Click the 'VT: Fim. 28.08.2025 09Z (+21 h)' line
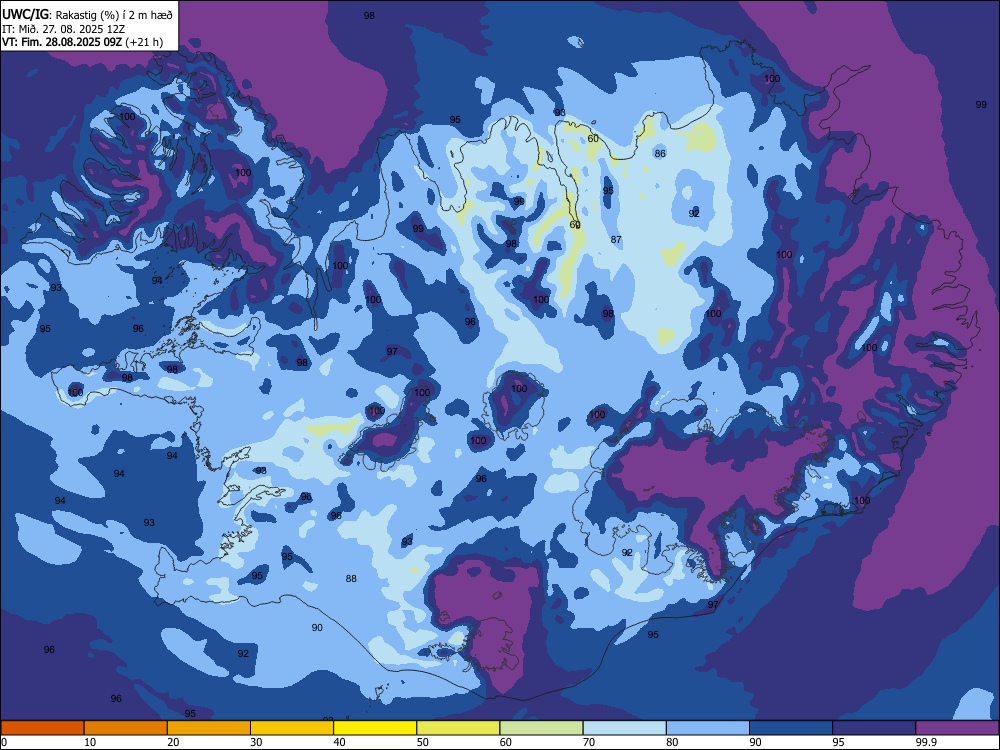1000x750 pixels. [82, 42]
